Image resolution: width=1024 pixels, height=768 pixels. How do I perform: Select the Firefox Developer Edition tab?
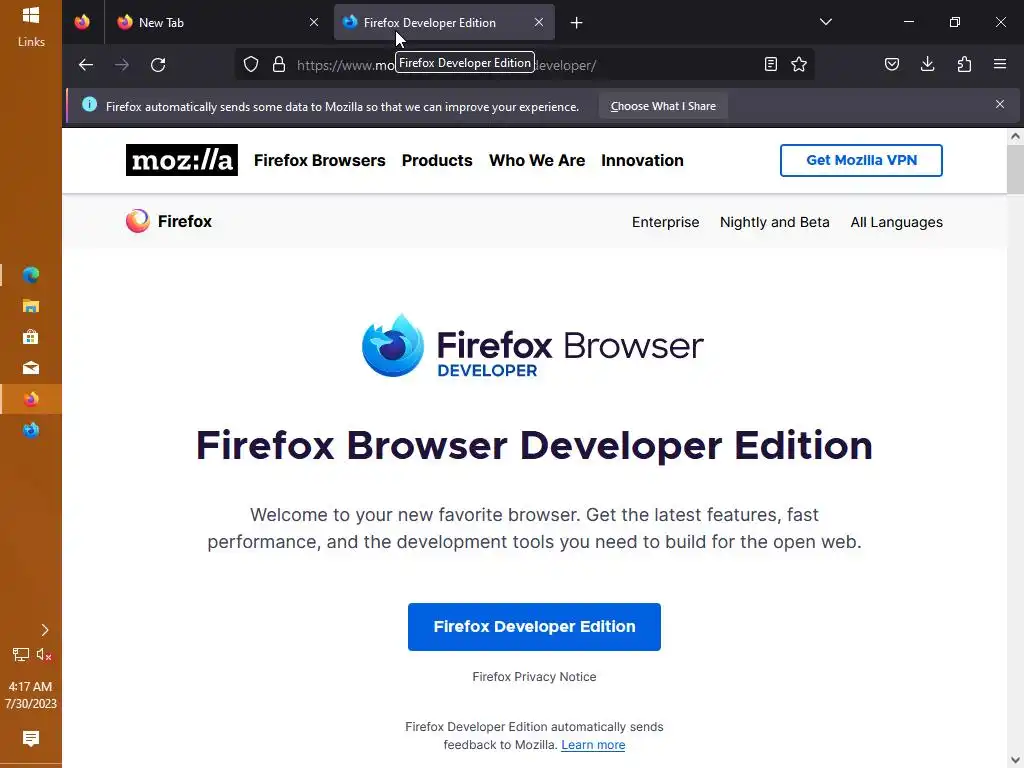444,22
